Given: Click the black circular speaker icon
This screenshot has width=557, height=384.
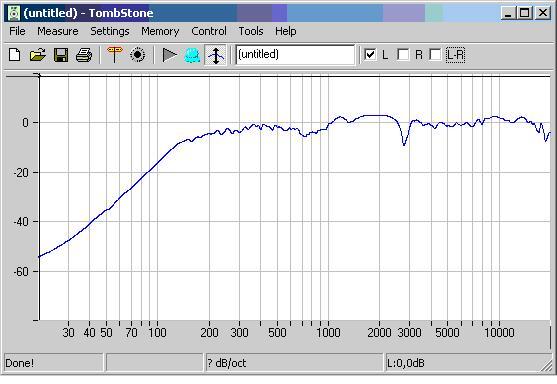Looking at the screenshot, I should click(x=137, y=55).
